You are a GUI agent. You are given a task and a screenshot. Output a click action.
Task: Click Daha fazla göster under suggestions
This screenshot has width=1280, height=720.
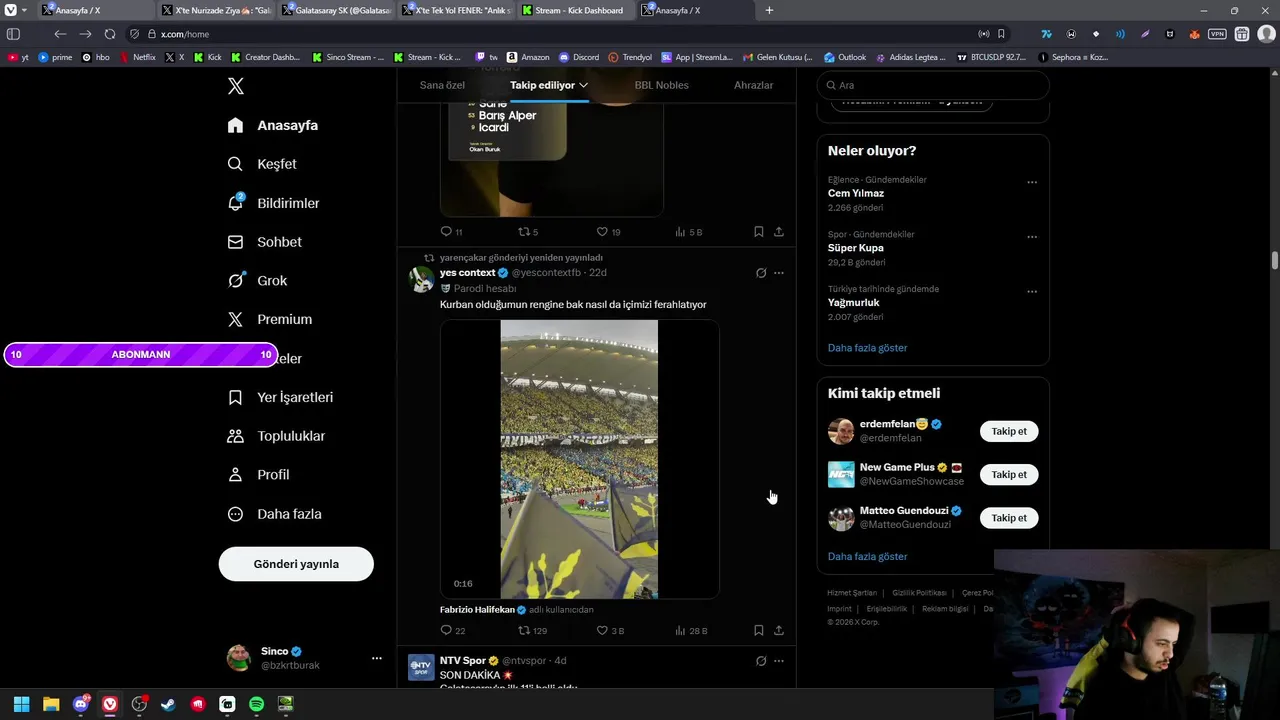point(868,556)
